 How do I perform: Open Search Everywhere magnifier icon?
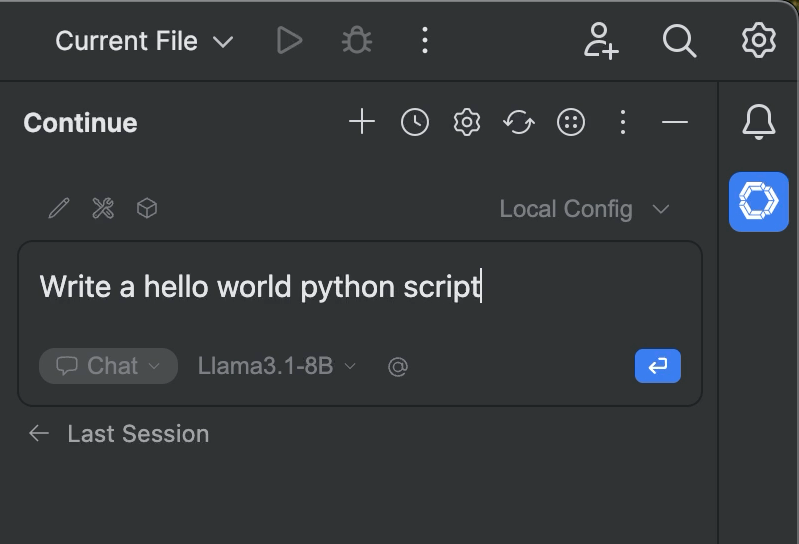click(679, 41)
